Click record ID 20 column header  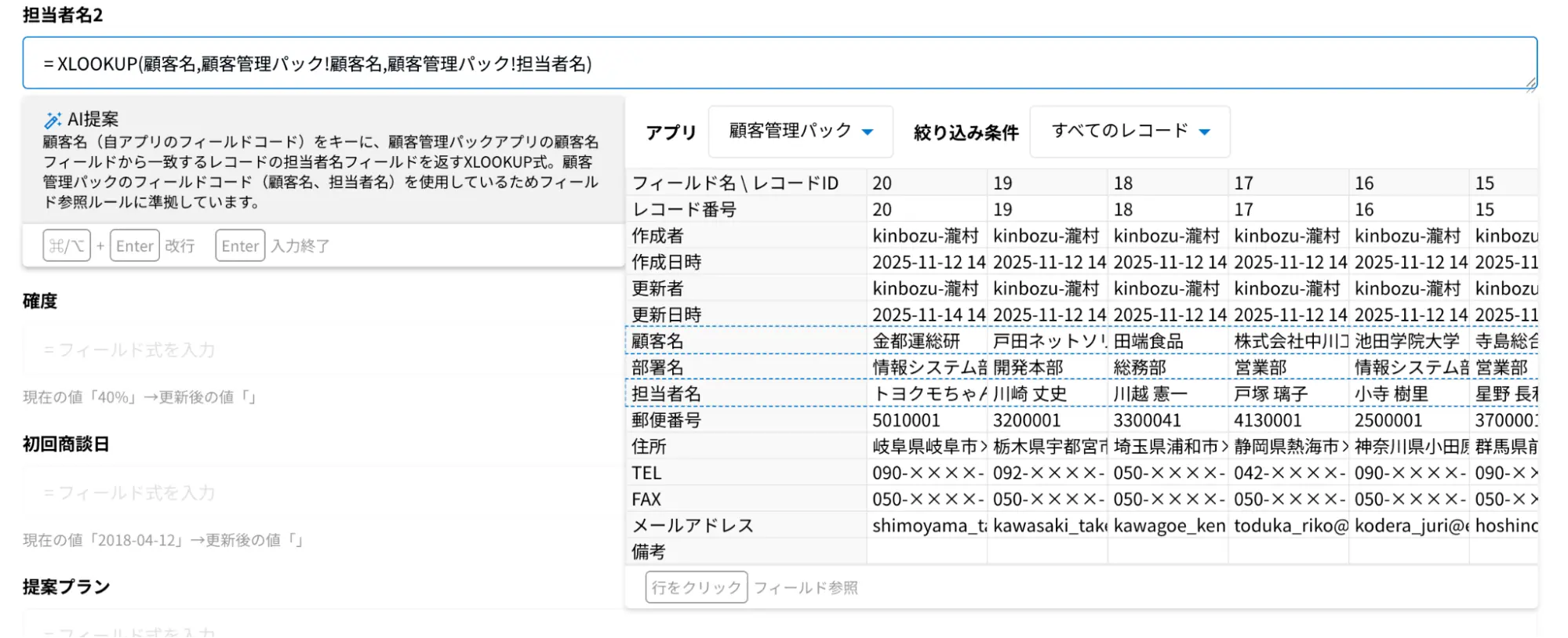pyautogui.click(x=882, y=183)
